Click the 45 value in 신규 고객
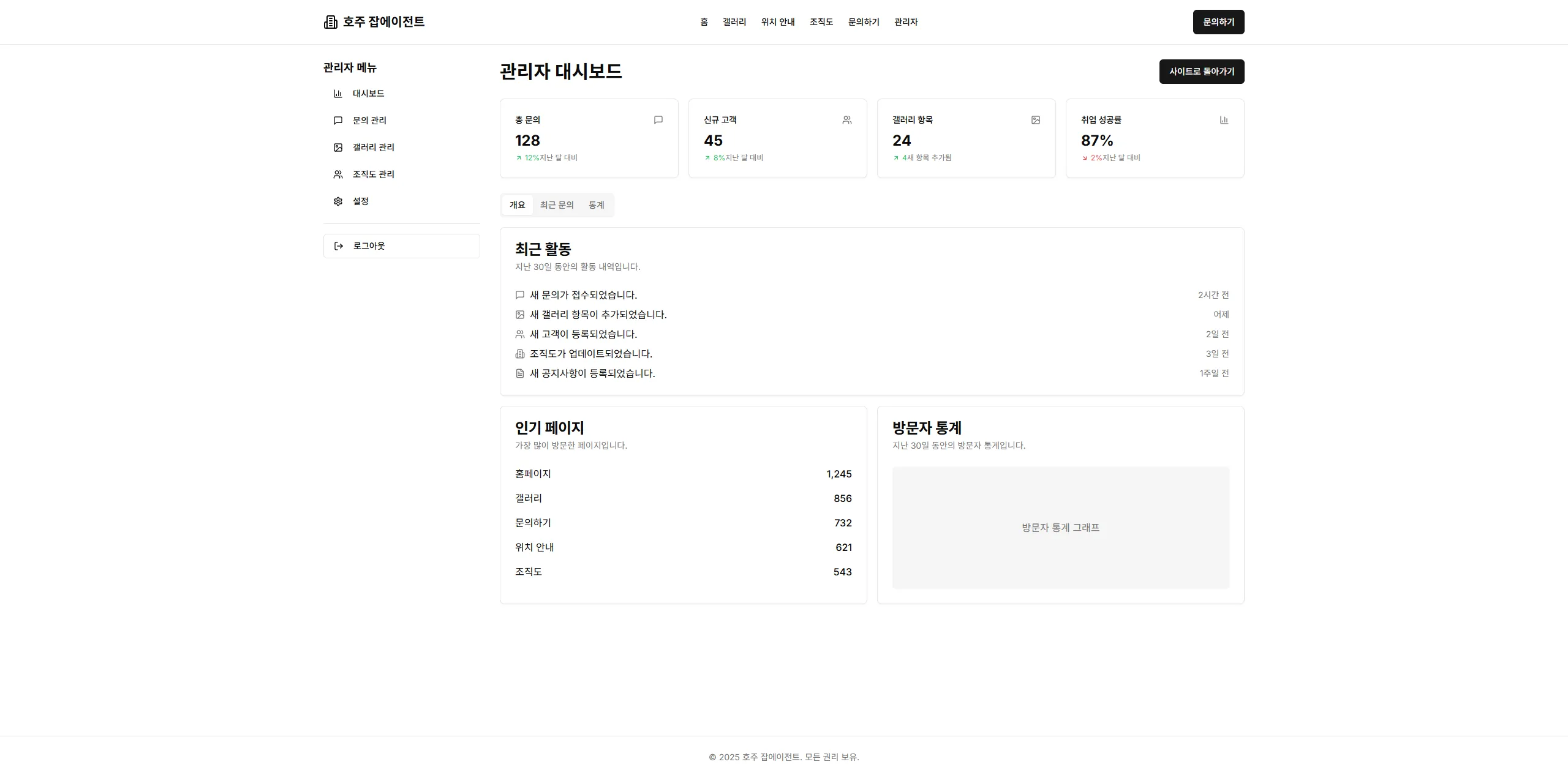The height and width of the screenshot is (778, 1568). tap(713, 141)
